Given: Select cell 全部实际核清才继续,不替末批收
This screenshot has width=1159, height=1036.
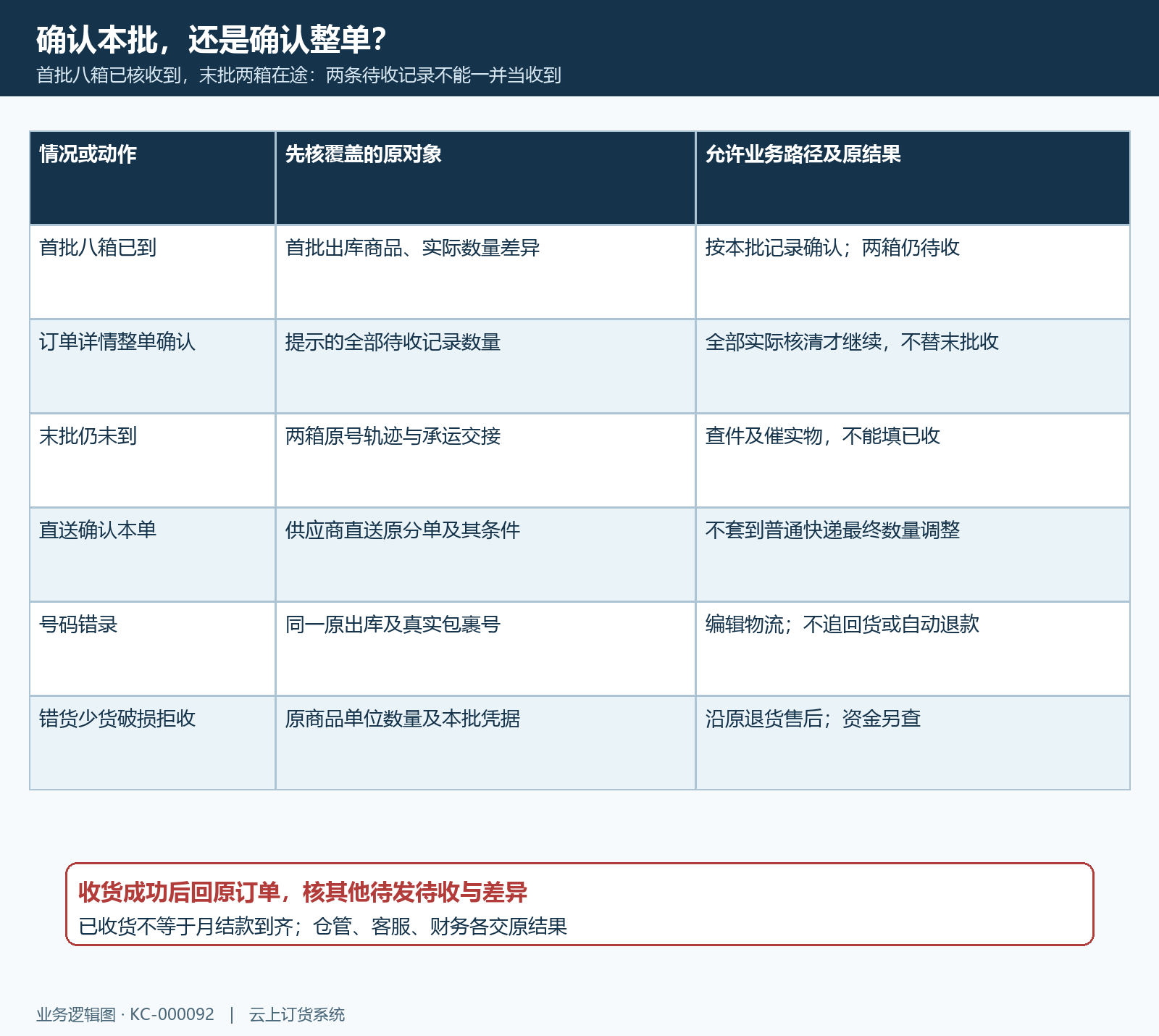Looking at the screenshot, I should (x=913, y=366).
